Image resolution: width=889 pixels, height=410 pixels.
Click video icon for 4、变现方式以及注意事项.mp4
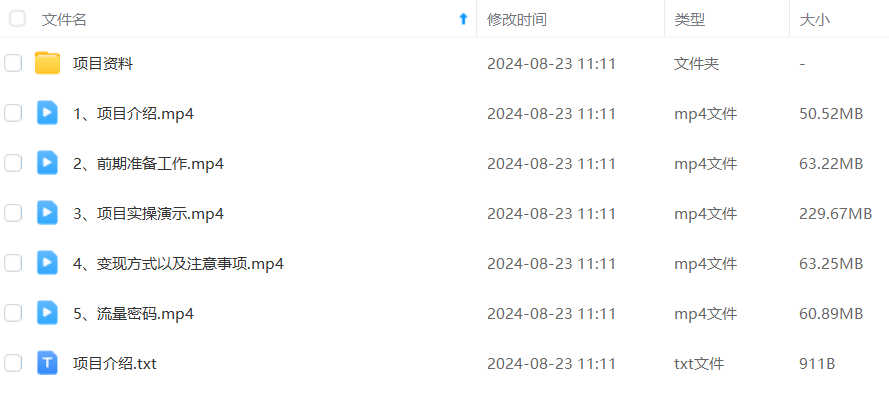coord(47,263)
